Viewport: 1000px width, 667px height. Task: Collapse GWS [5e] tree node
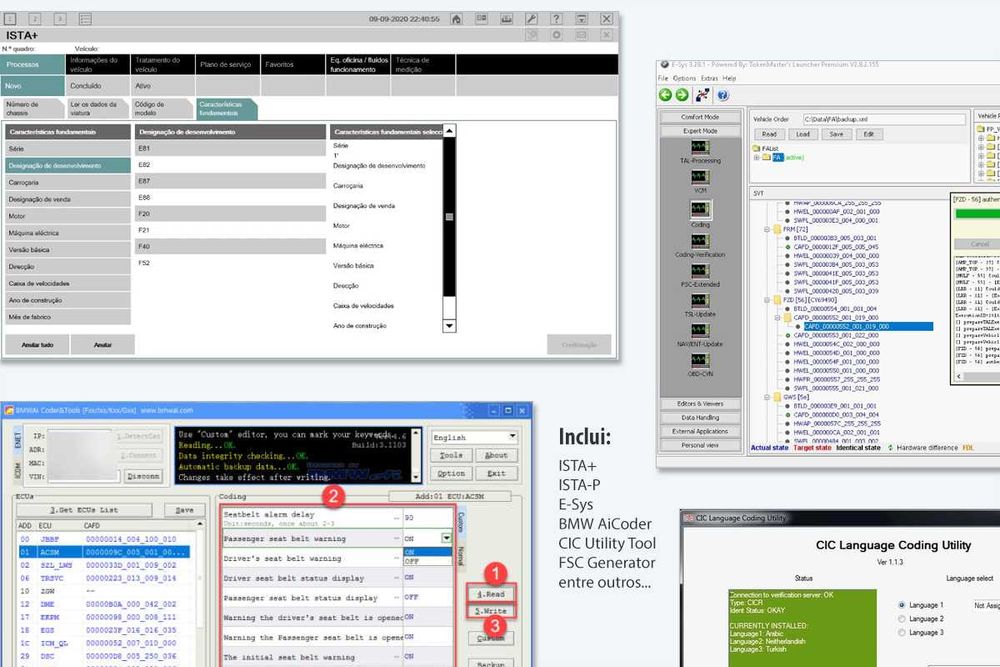tap(767, 397)
